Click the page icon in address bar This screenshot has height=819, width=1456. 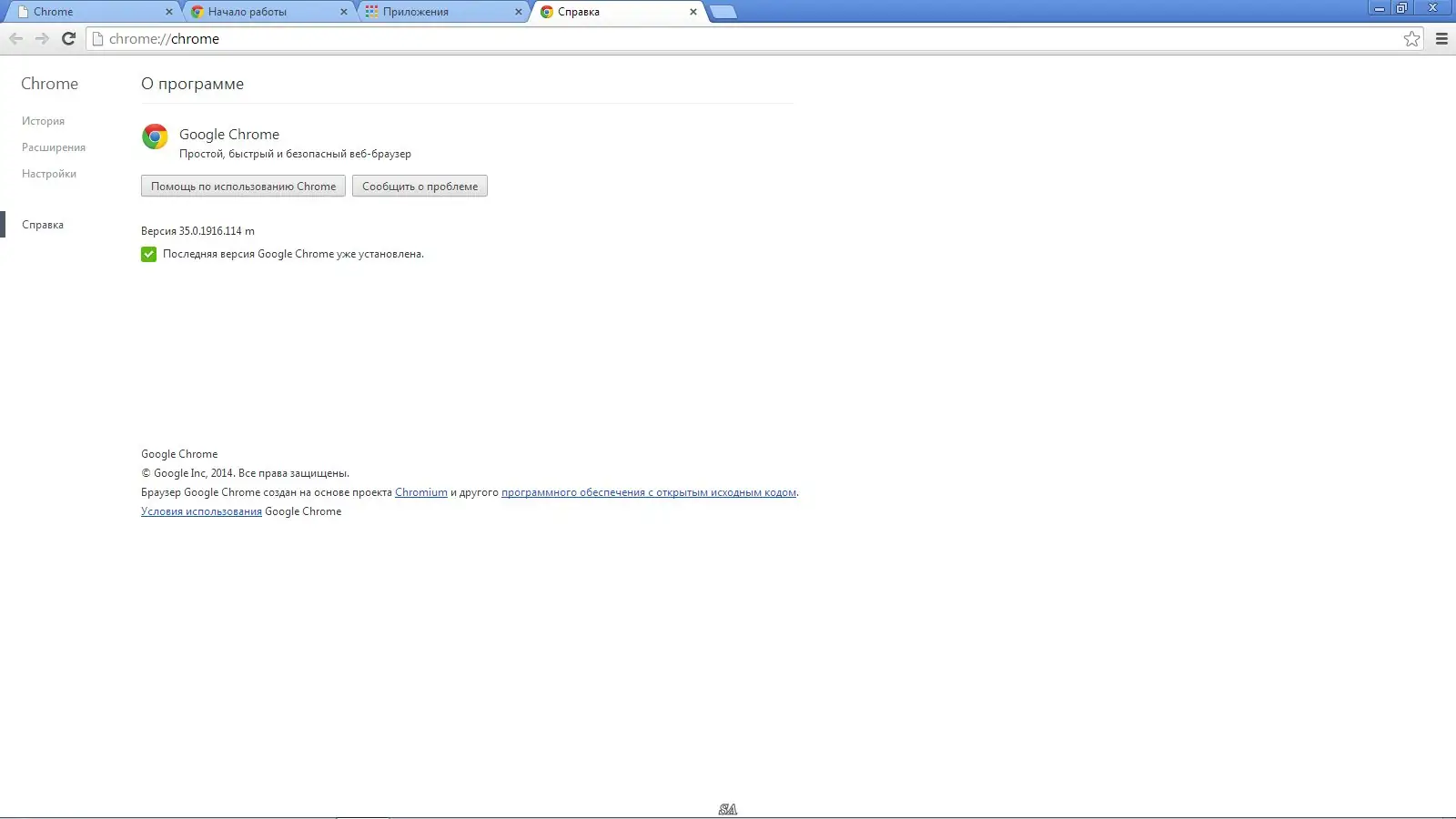point(98,38)
